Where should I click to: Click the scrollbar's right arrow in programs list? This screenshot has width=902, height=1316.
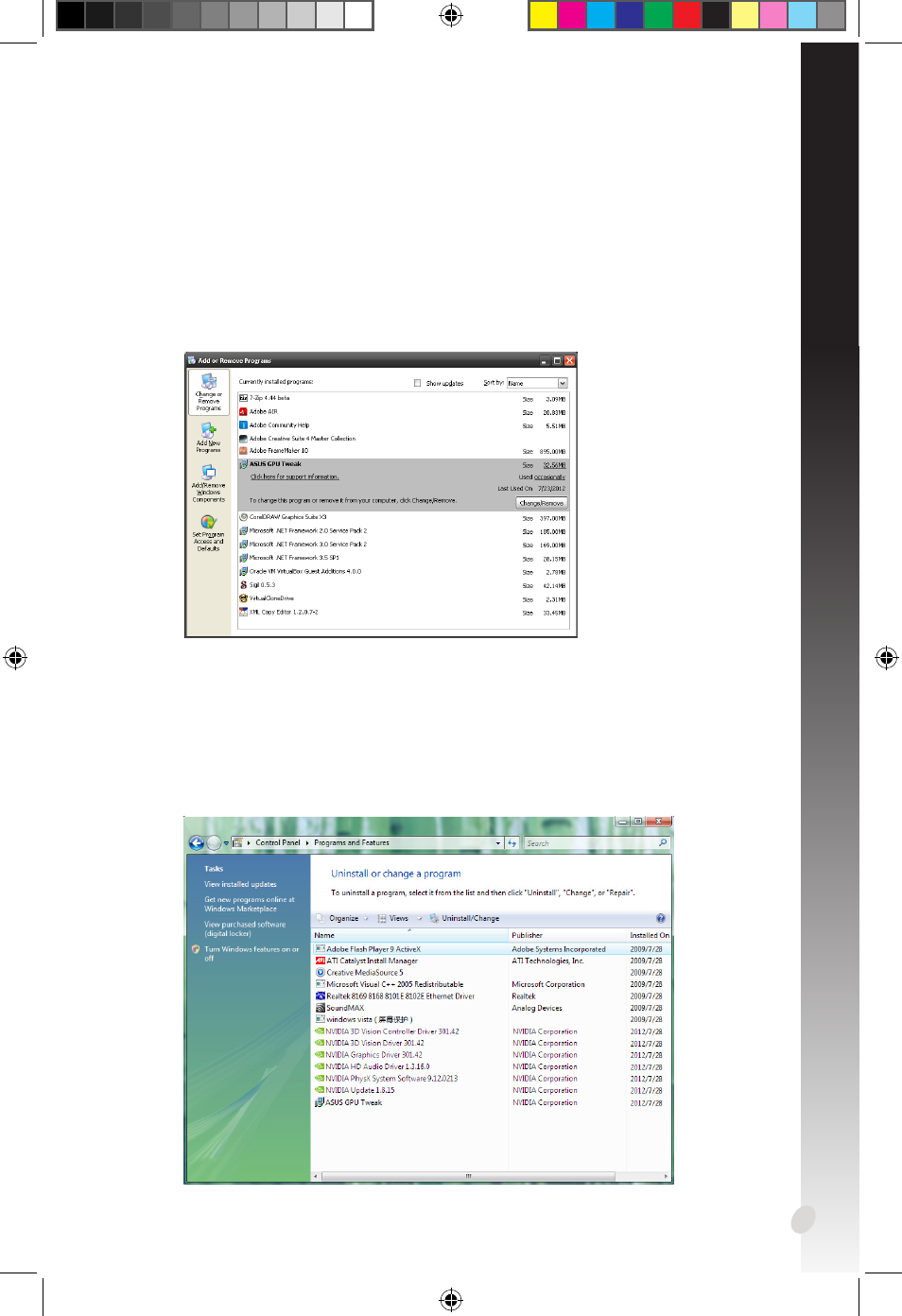667,1176
